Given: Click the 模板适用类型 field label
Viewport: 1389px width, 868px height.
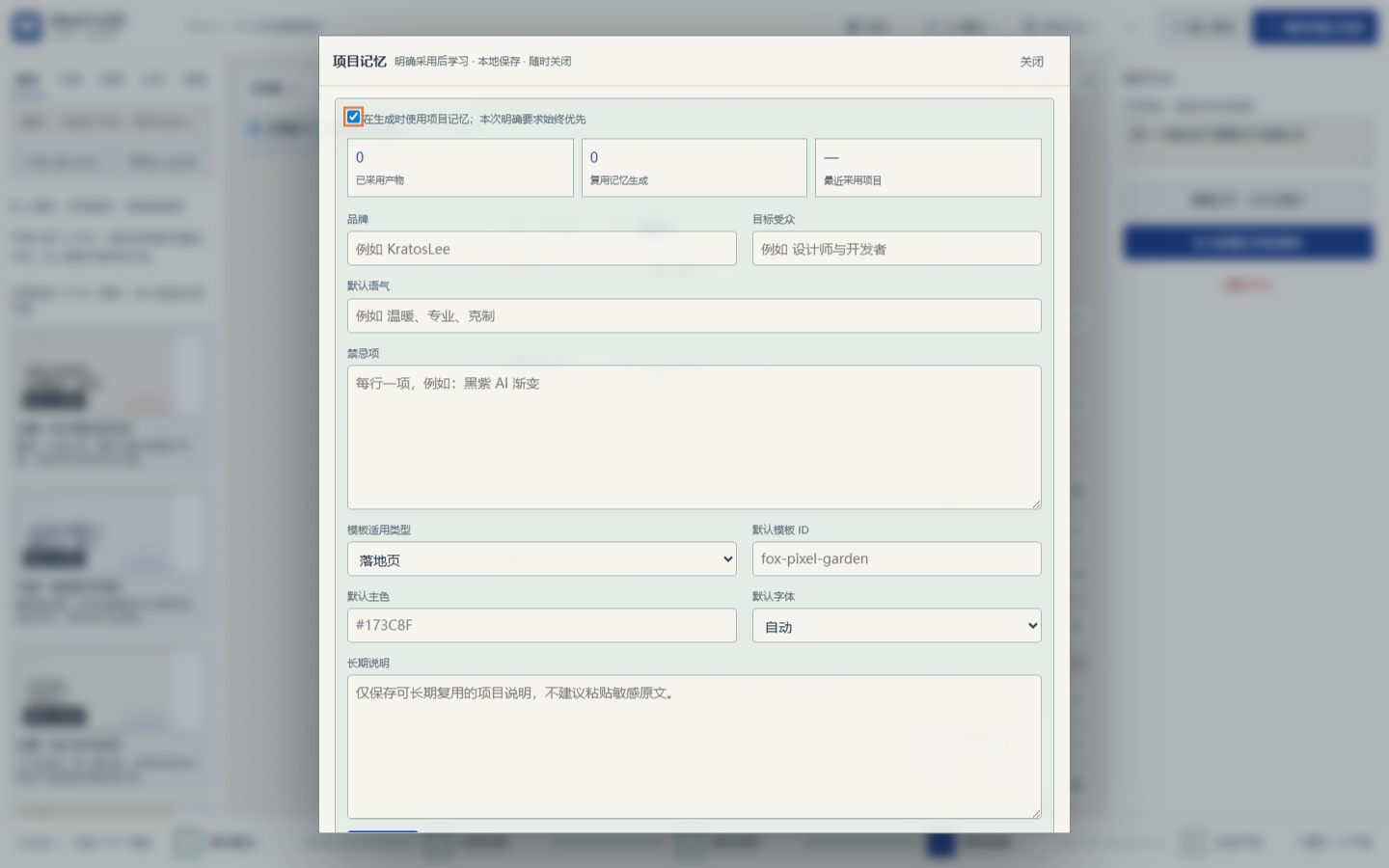Looking at the screenshot, I should [379, 530].
